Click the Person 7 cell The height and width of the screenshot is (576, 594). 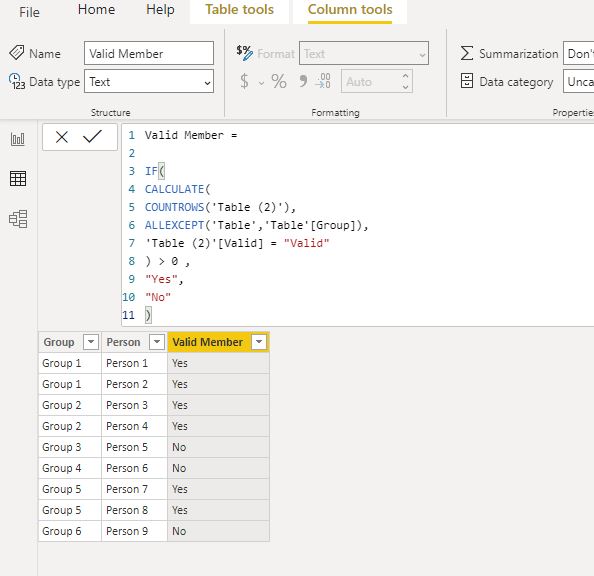(x=134, y=489)
